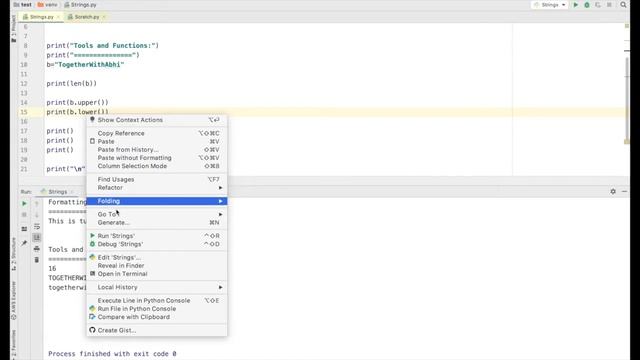Expand the Refactor submenu
Viewport: 640px width, 360px height.
pyautogui.click(x=157, y=188)
